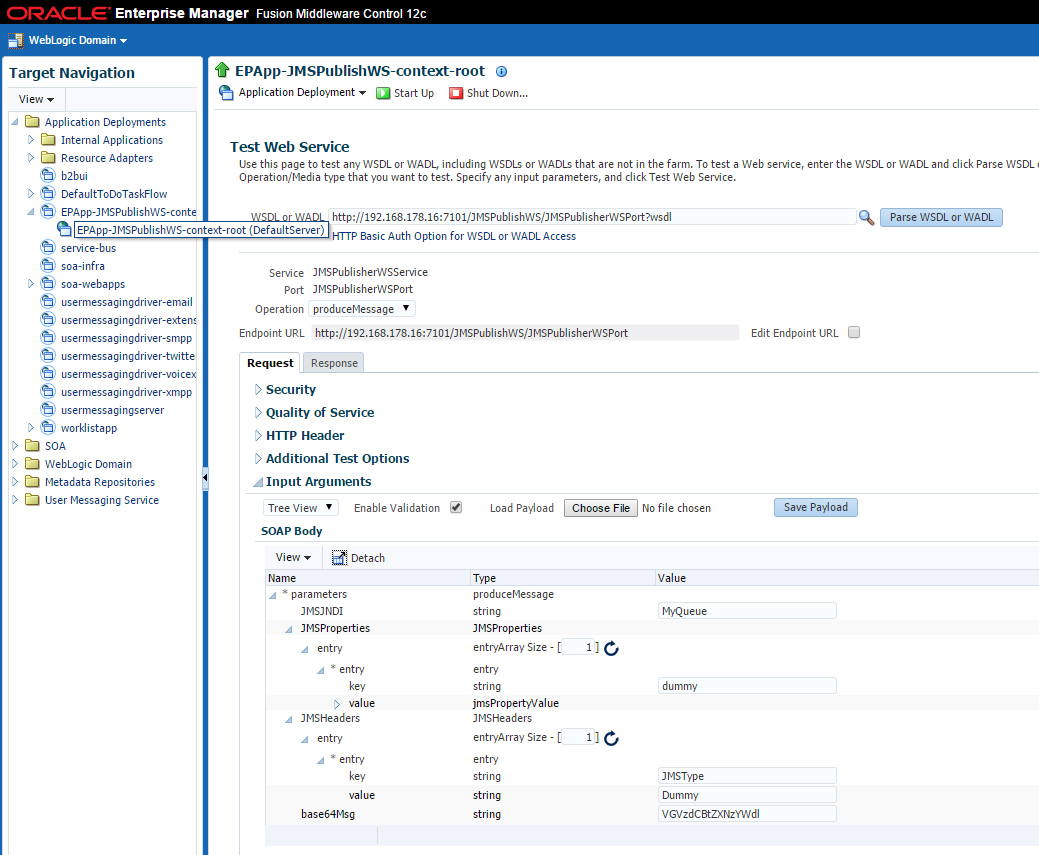Click the green up-arrow status icon
The height and width of the screenshot is (855, 1039).
tap(222, 70)
